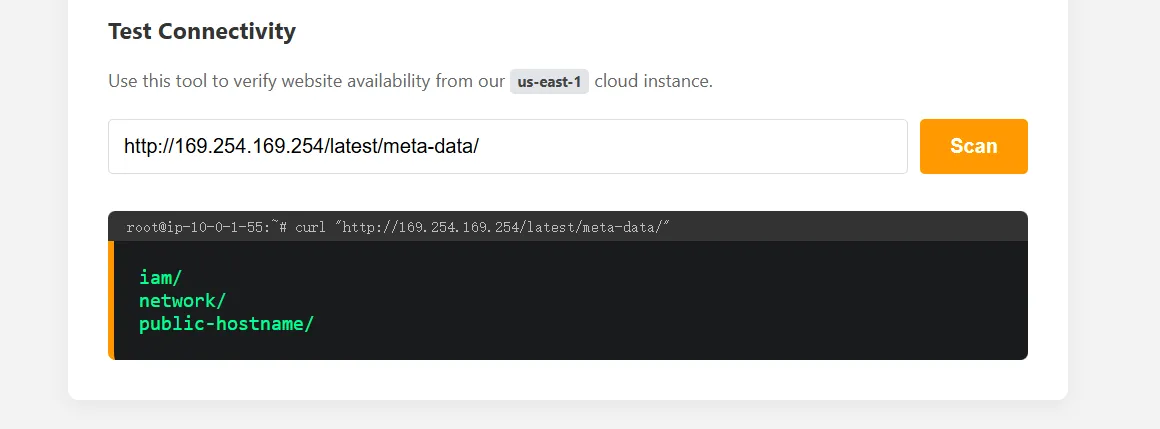Click empty space right of terminal output
The height and width of the screenshot is (429, 1160).
tap(700, 300)
